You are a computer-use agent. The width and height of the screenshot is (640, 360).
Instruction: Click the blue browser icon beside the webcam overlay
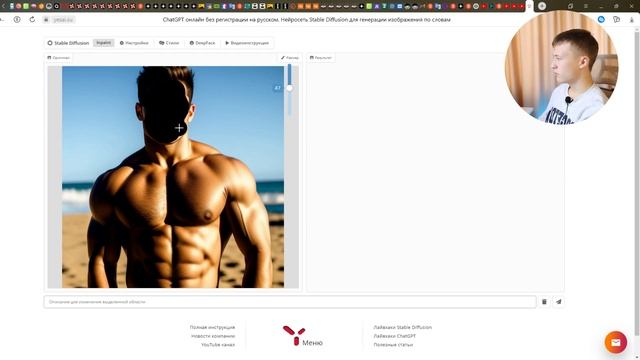pos(601,20)
